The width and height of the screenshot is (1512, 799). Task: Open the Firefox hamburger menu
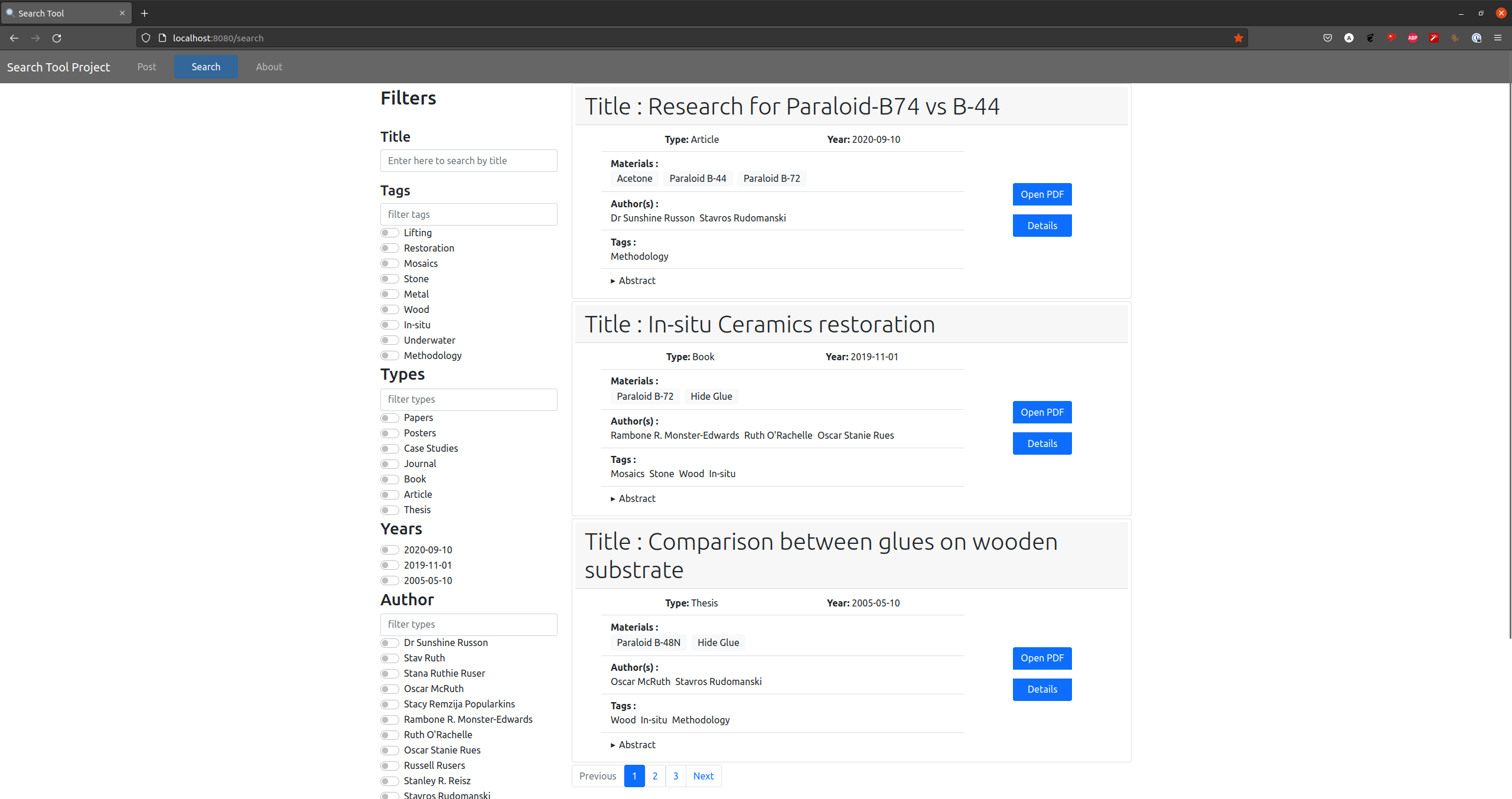point(1497,38)
